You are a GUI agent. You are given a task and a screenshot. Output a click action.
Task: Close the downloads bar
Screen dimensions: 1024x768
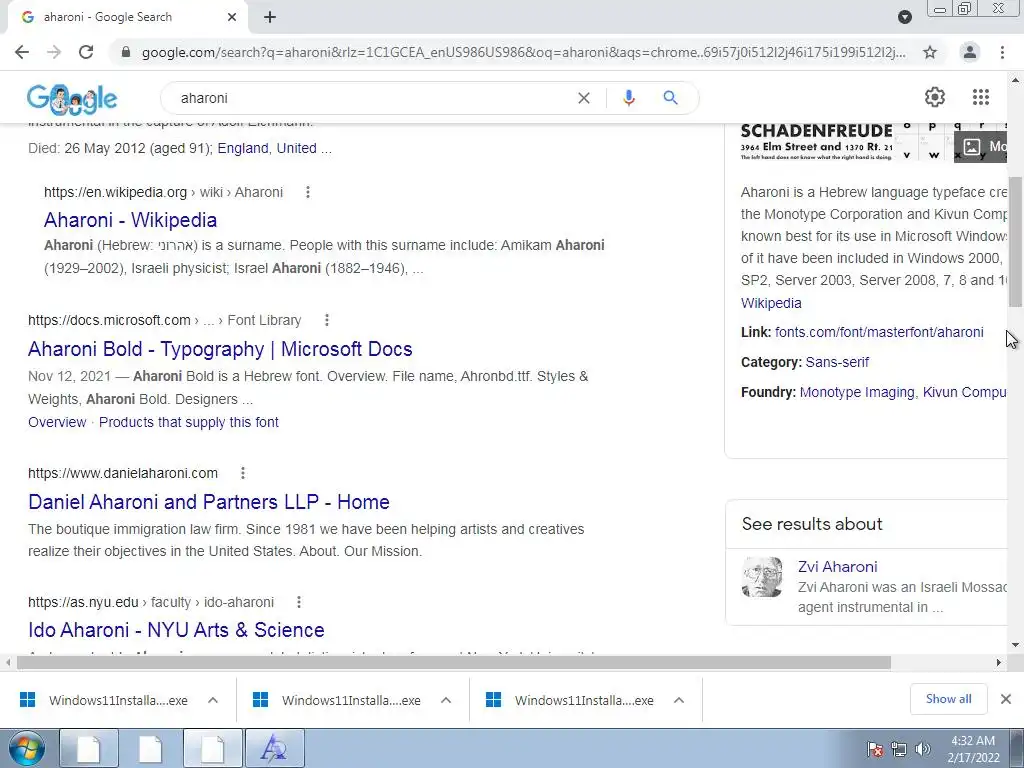click(x=1006, y=699)
